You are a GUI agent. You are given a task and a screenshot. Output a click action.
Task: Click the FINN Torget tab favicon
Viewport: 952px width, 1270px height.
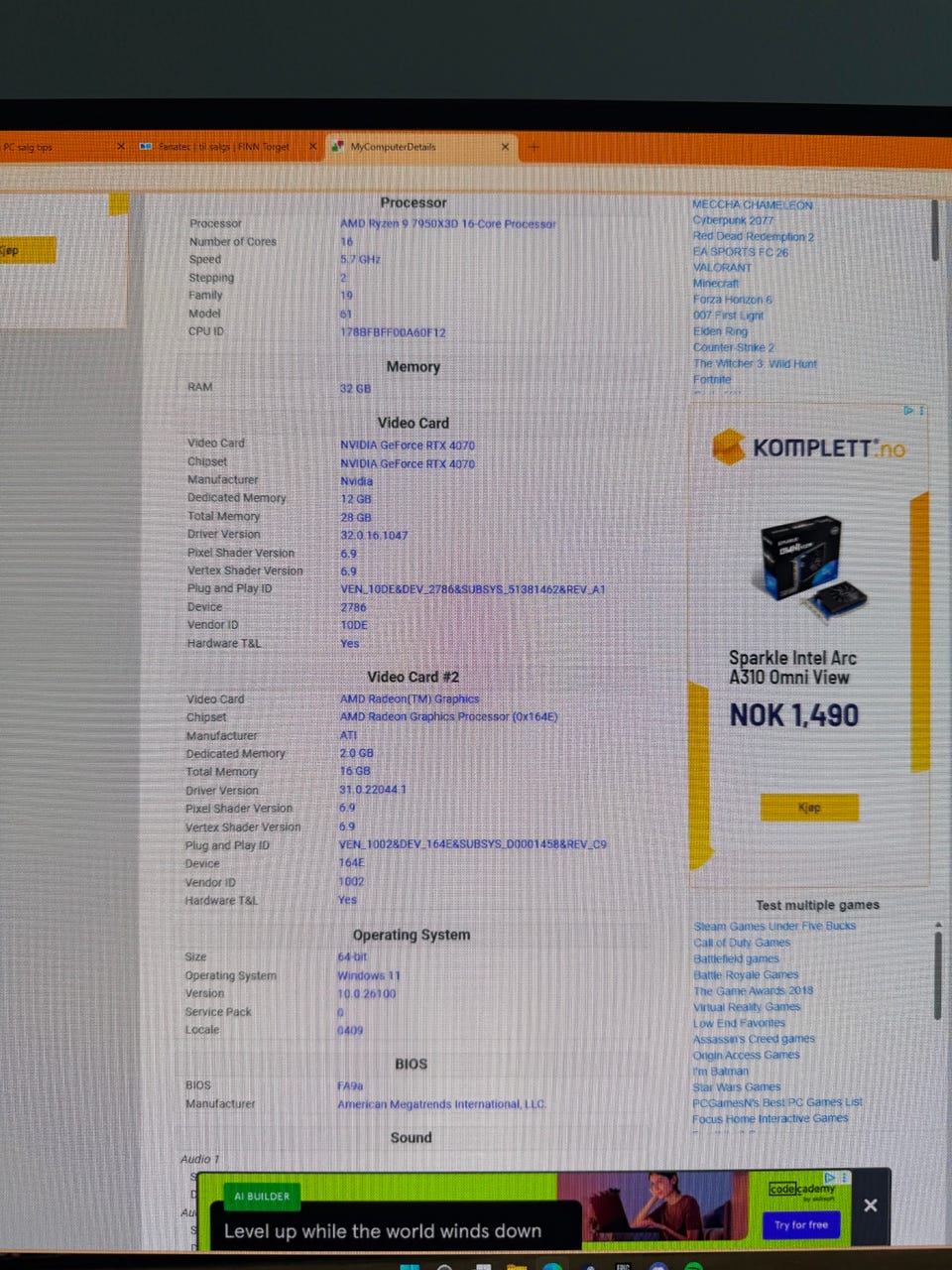pyautogui.click(x=147, y=147)
